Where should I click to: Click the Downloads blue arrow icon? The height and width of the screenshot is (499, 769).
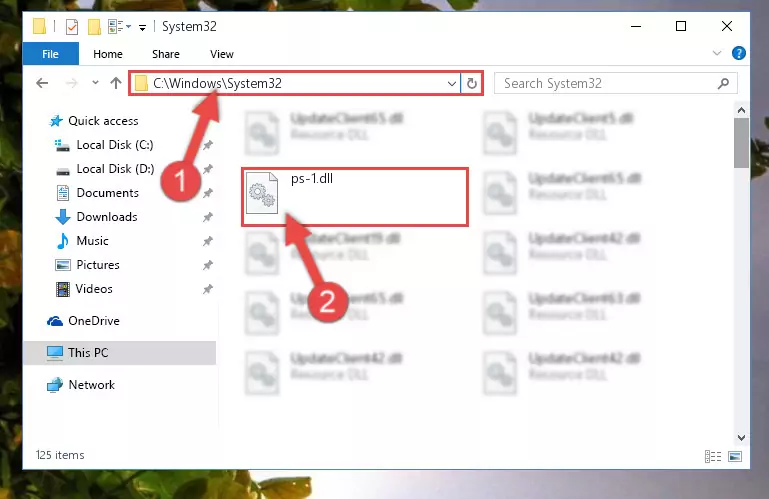click(62, 217)
